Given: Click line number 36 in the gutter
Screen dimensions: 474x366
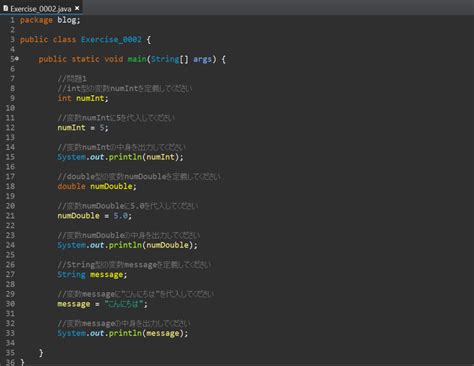Looking at the screenshot, I should point(10,362).
